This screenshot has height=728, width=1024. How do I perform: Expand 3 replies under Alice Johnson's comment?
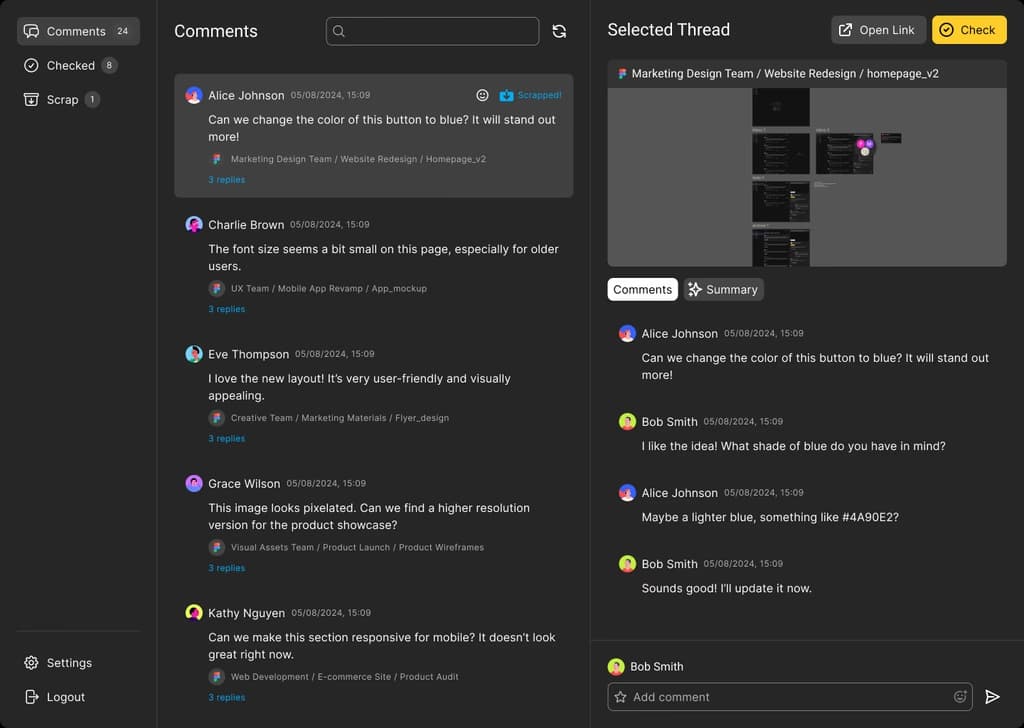click(x=227, y=180)
